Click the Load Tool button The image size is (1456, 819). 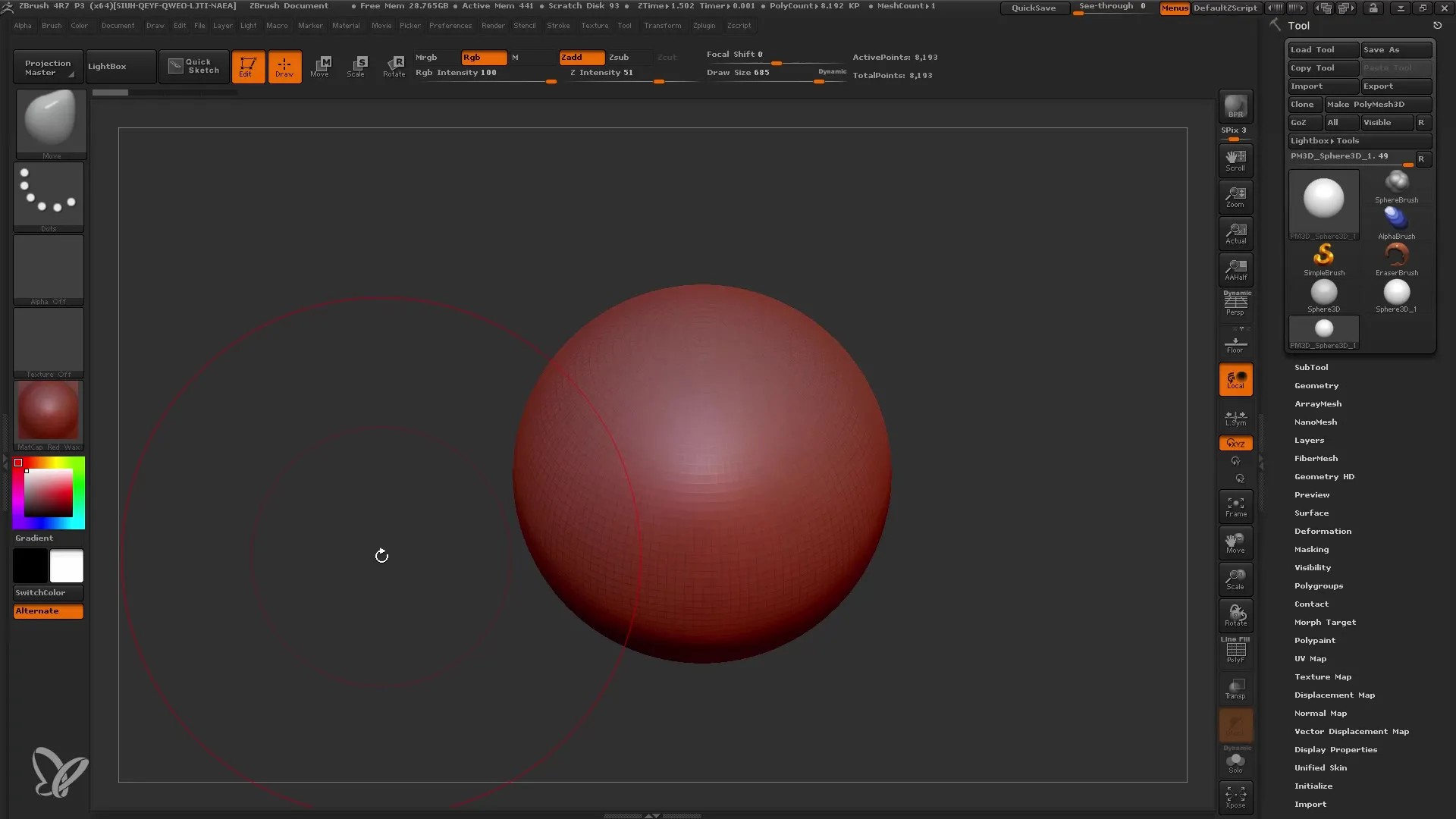tap(1323, 50)
